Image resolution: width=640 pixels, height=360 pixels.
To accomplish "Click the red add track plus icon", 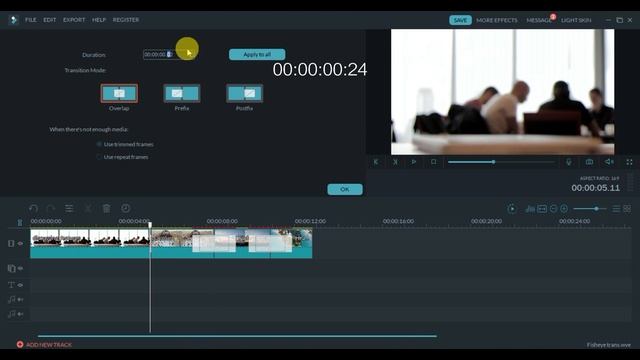I will click(20, 344).
